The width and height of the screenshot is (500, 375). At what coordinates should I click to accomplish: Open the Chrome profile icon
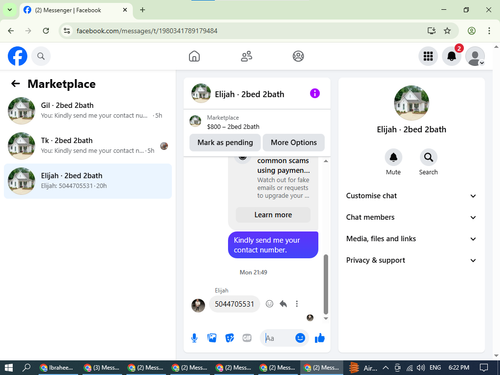[471, 31]
